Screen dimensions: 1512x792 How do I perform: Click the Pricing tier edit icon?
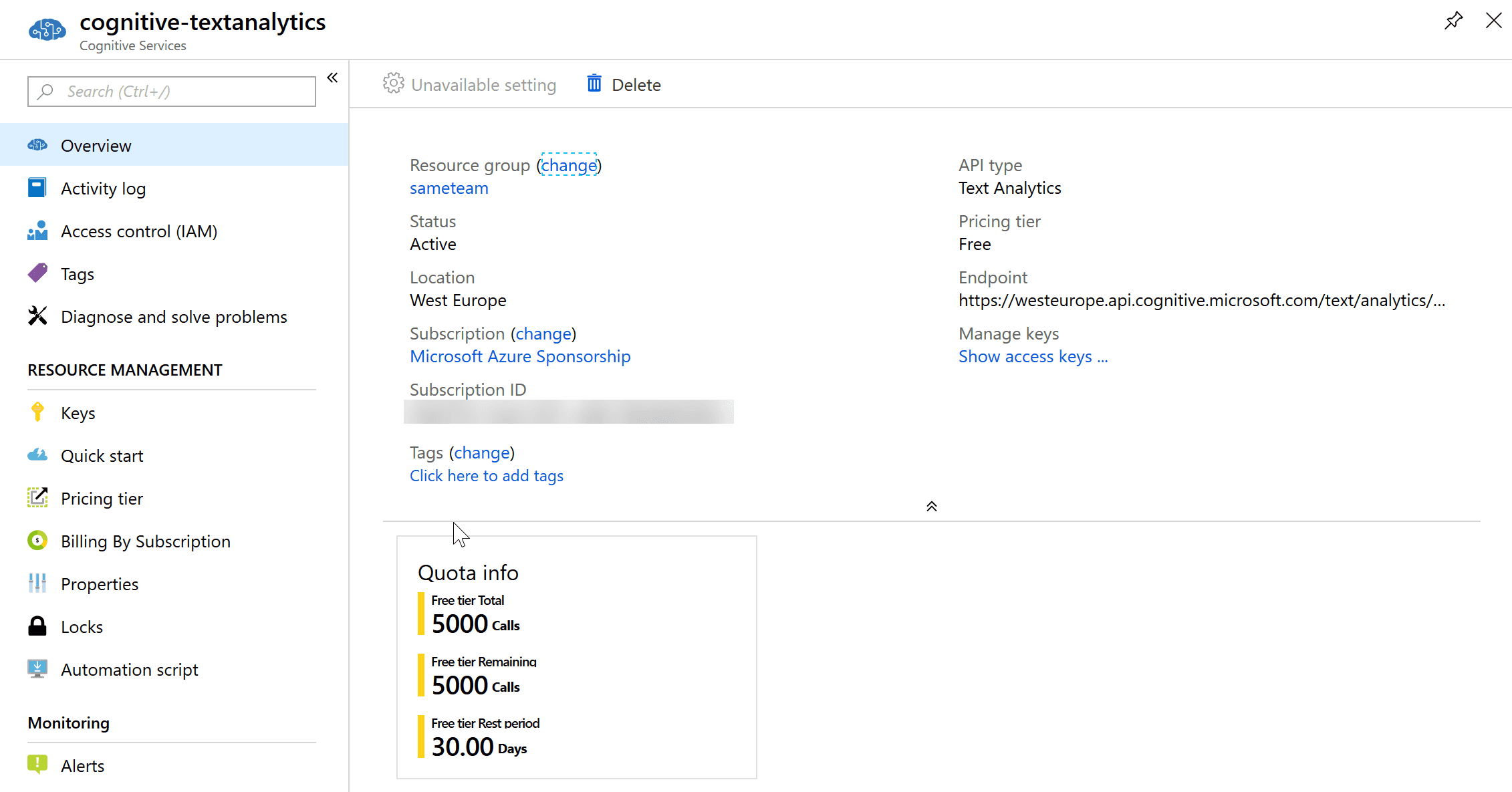point(37,497)
